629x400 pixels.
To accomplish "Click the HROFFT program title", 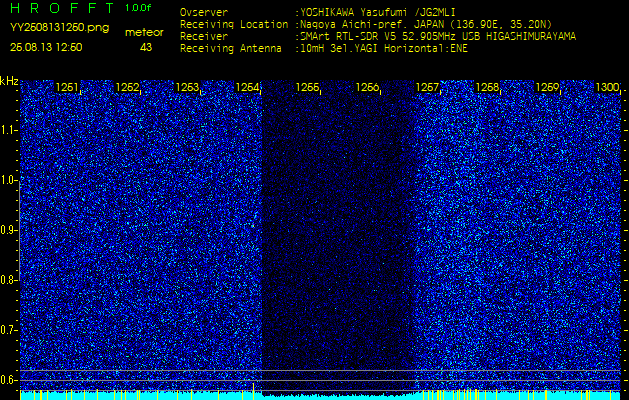I will (x=62, y=8).
